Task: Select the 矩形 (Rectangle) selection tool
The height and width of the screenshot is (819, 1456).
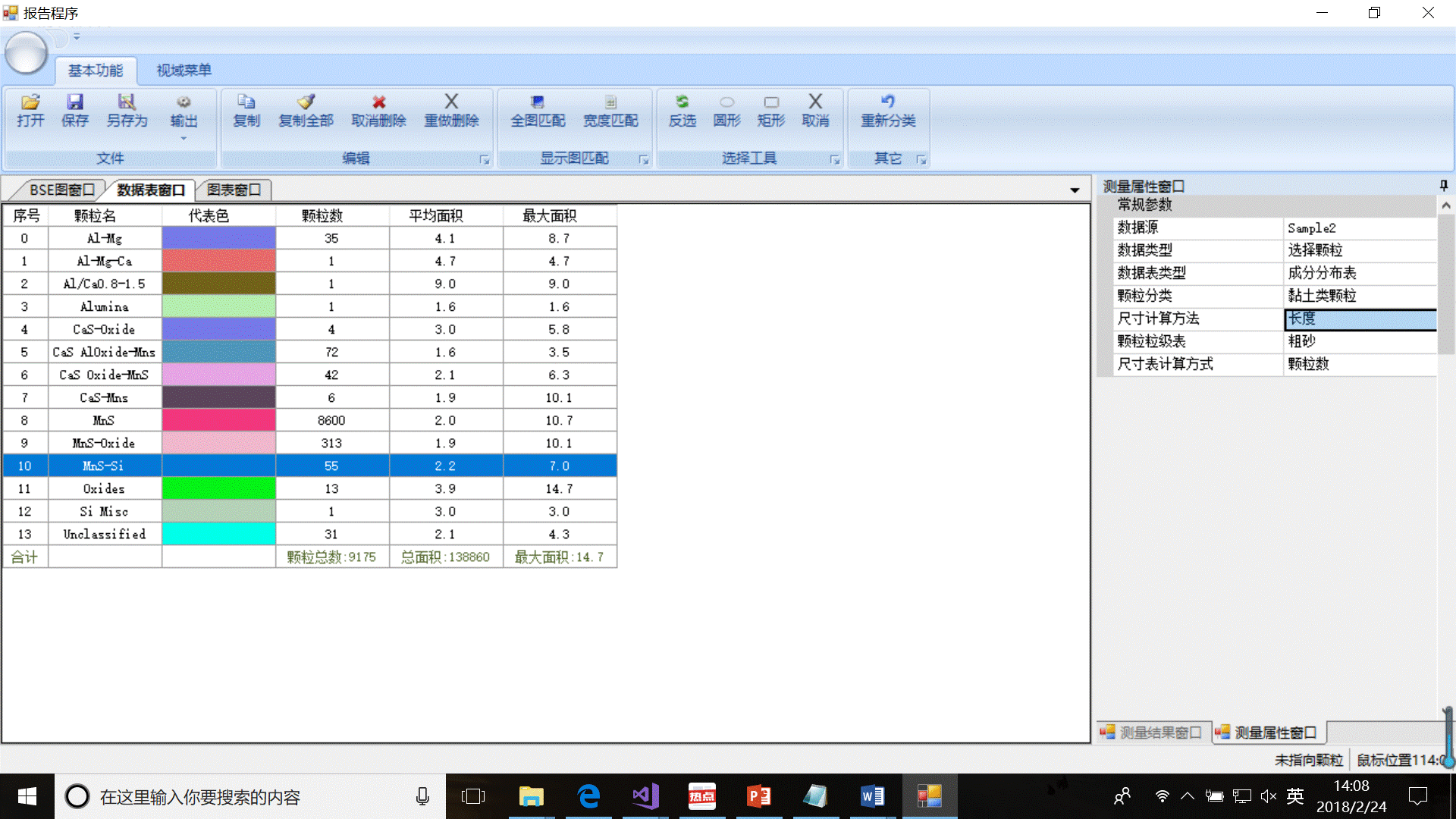Action: (771, 102)
